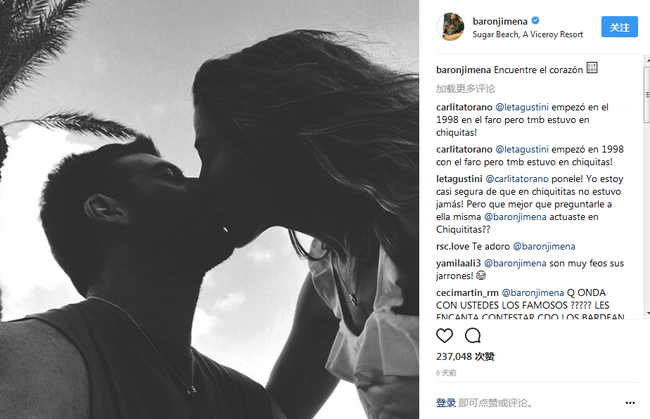650x419 pixels.
Task: Open the baronjimena username in the header
Action: coord(500,21)
